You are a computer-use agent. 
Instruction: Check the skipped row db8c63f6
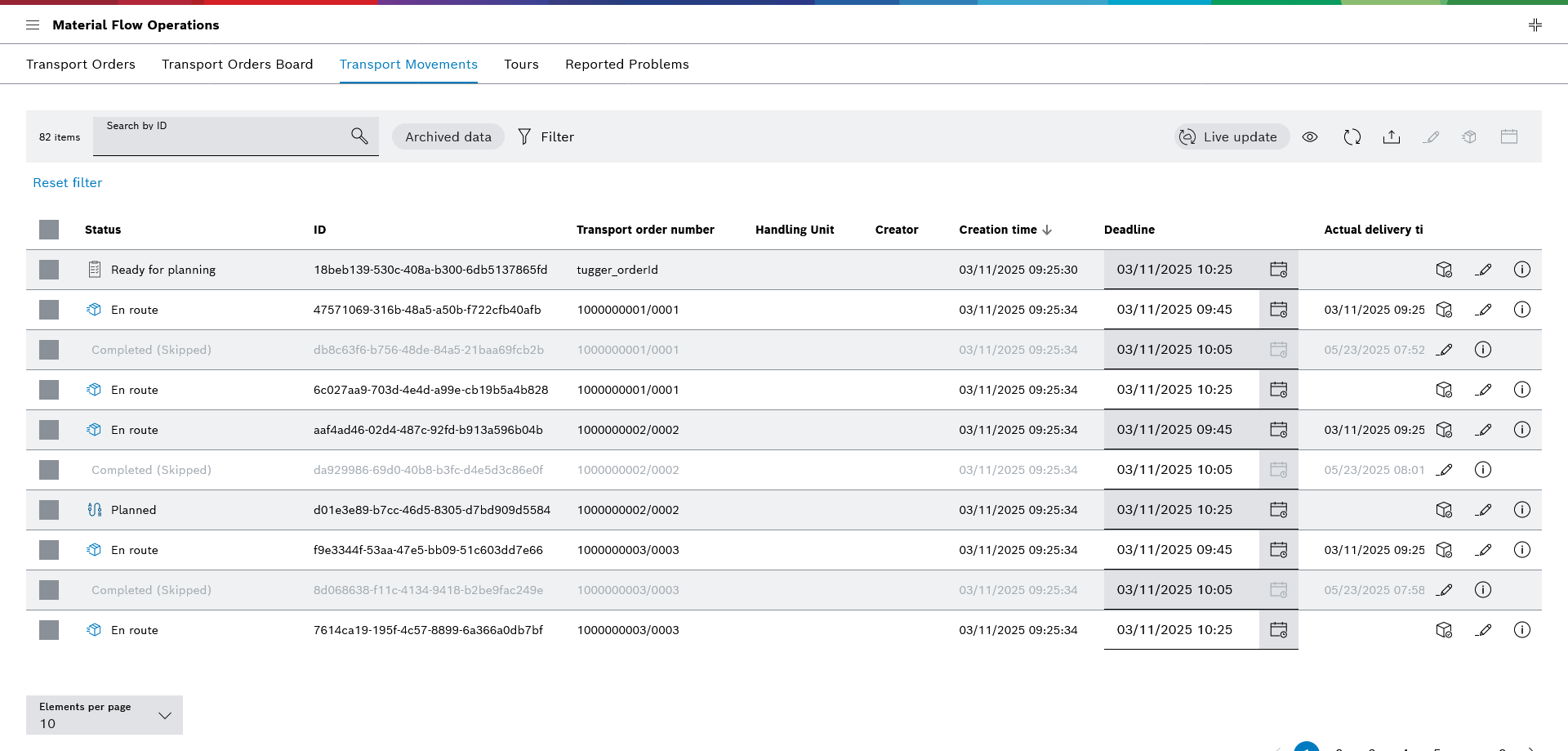(x=49, y=350)
